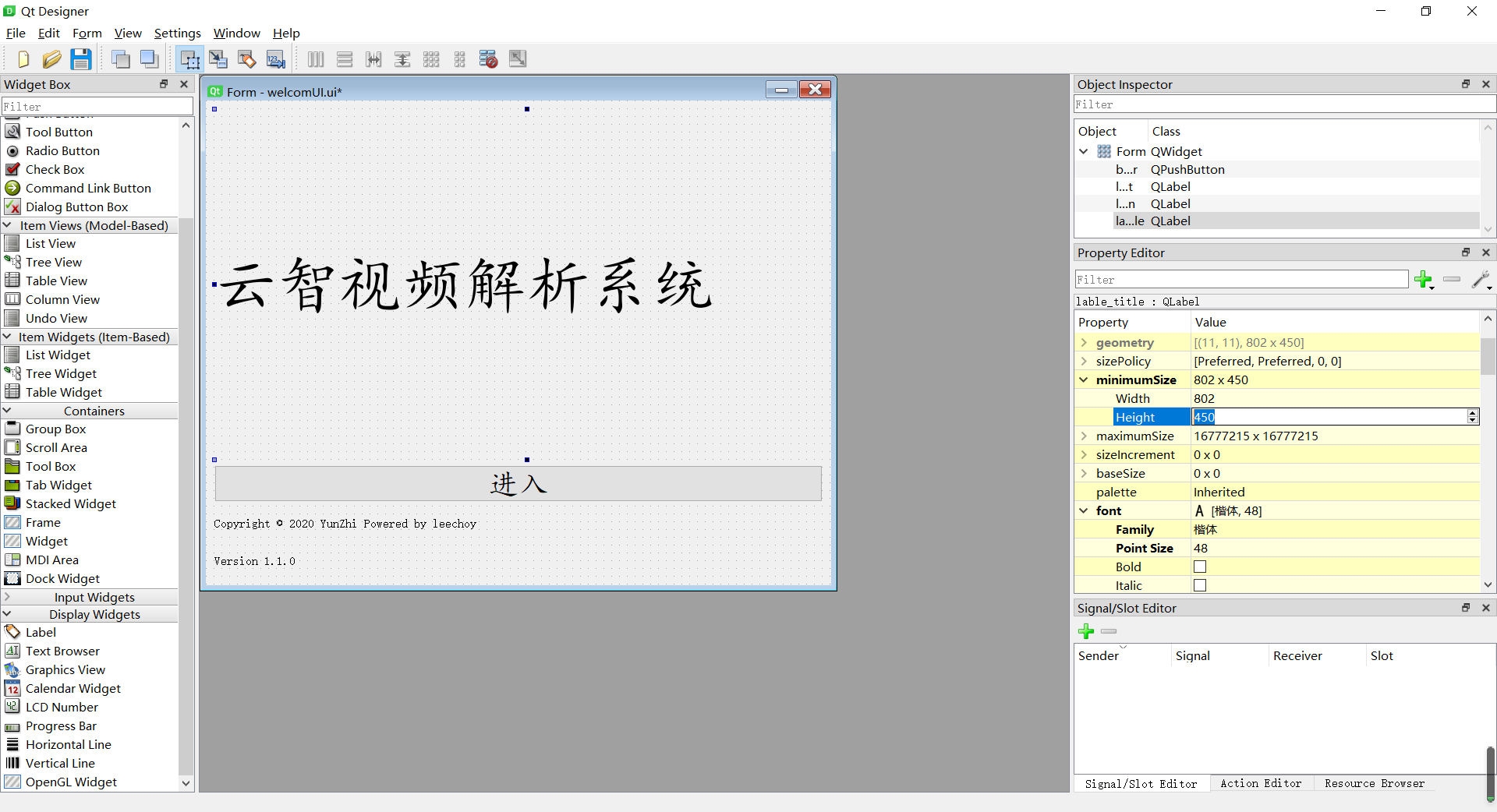Viewport: 1497px width, 812px height.
Task: Increase Height using the spinbox up arrow
Action: point(1472,412)
